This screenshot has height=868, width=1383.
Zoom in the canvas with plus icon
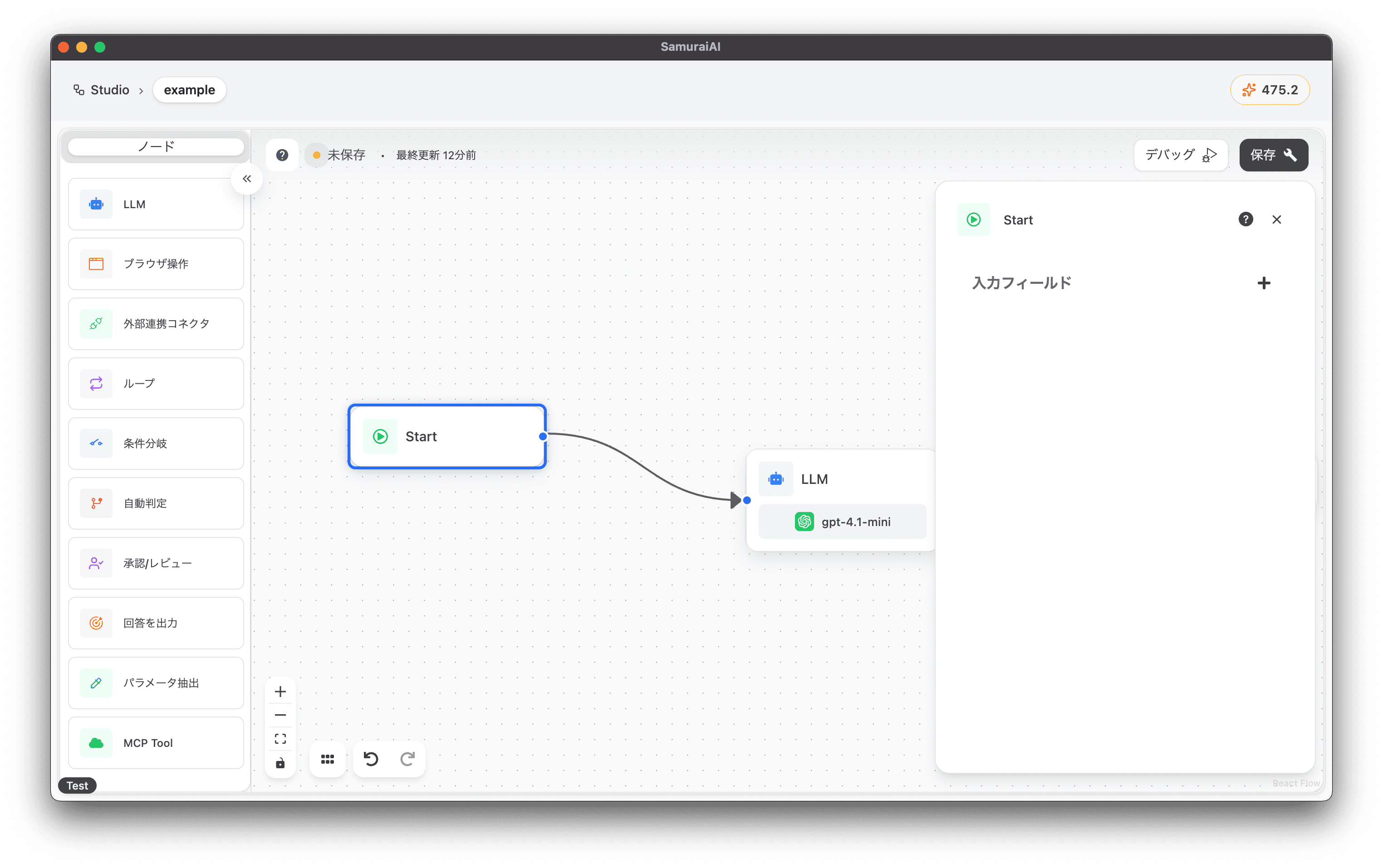(280, 691)
